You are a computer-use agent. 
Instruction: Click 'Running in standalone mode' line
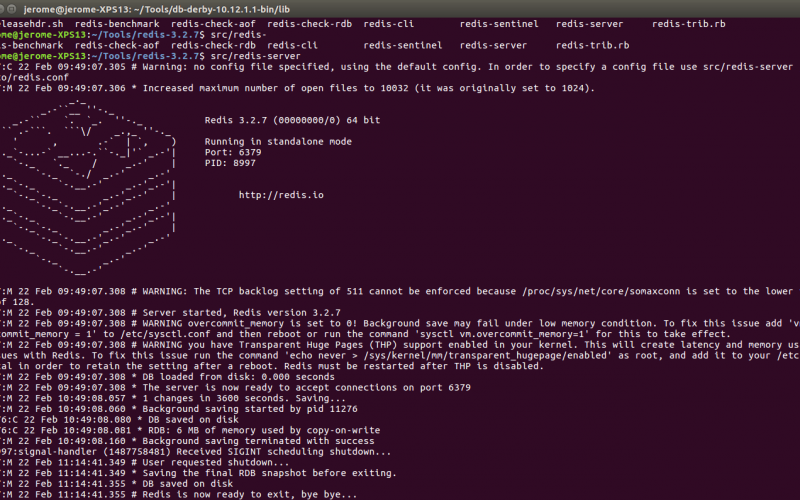278,141
